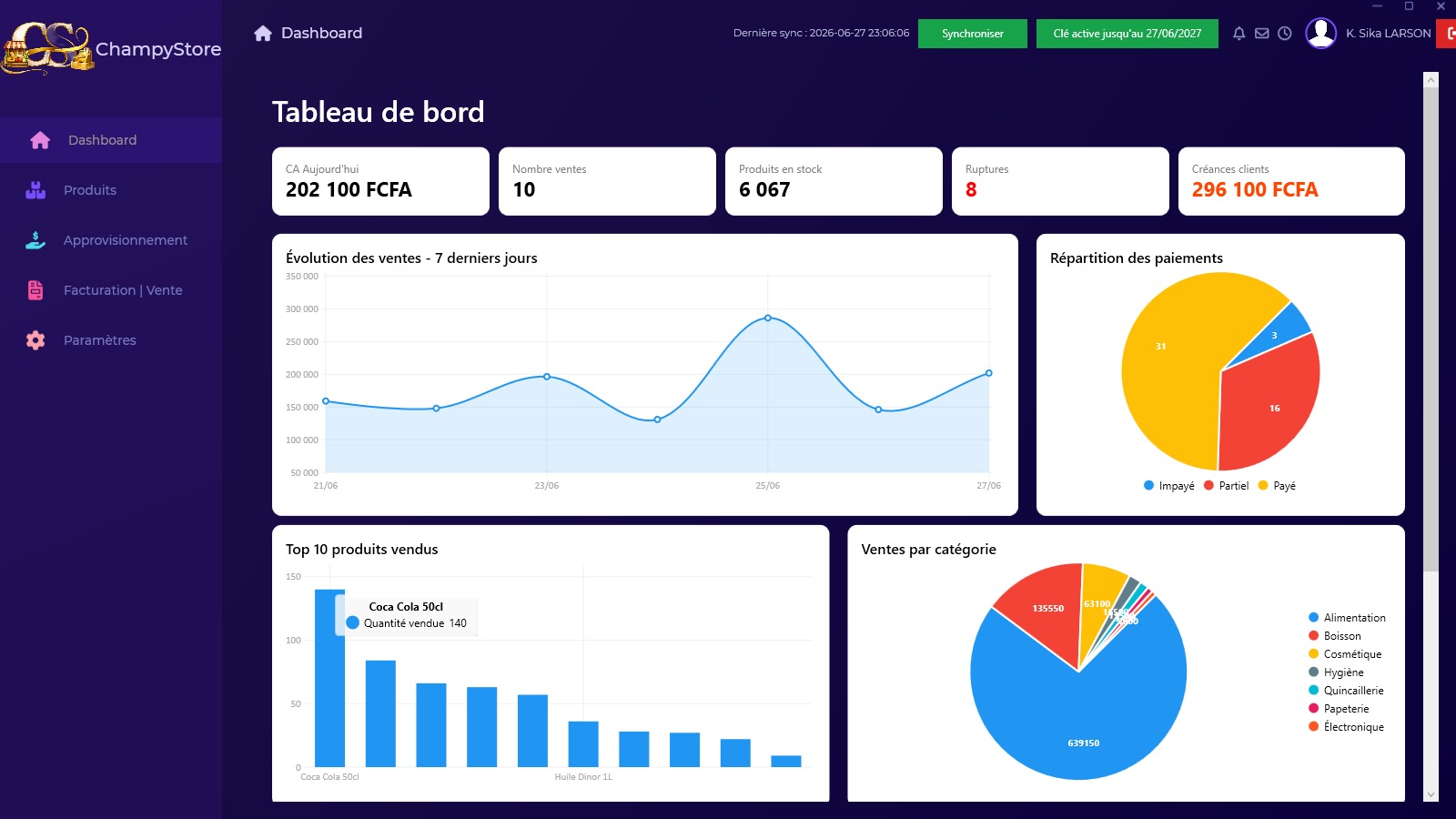The width and height of the screenshot is (1456, 819).
Task: Click Dernière sync timestamp text
Action: click(821, 33)
